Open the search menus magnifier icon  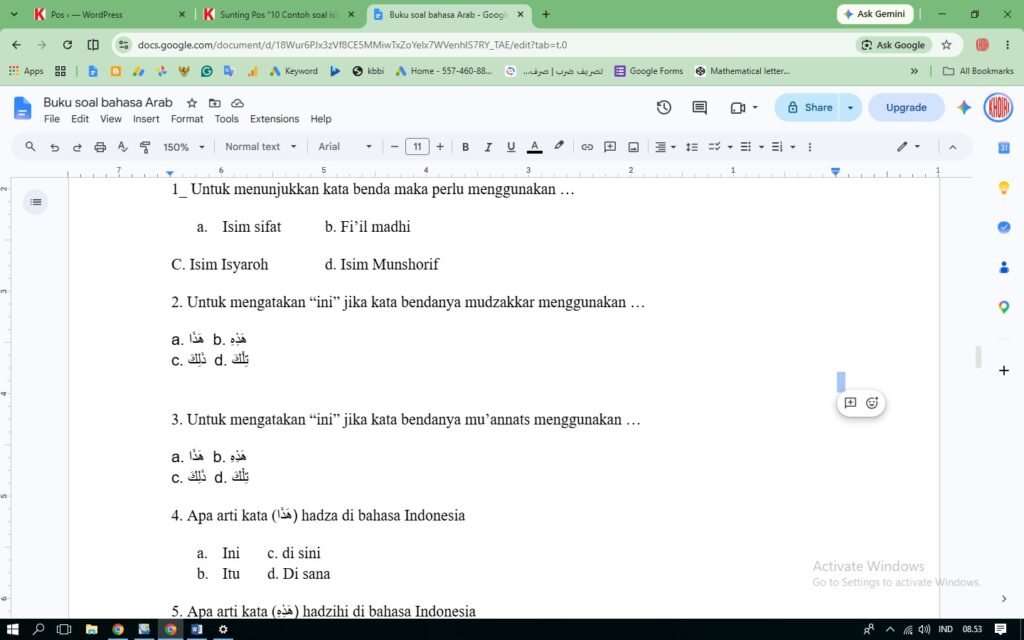pyautogui.click(x=30, y=147)
